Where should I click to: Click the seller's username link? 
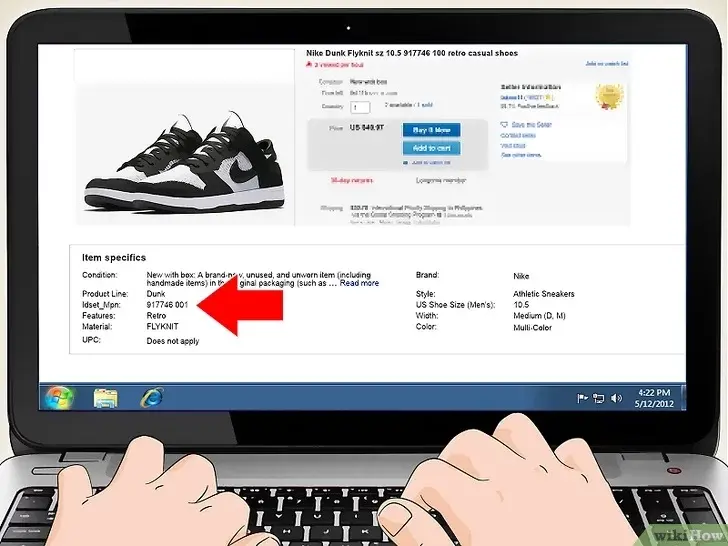[x=511, y=96]
